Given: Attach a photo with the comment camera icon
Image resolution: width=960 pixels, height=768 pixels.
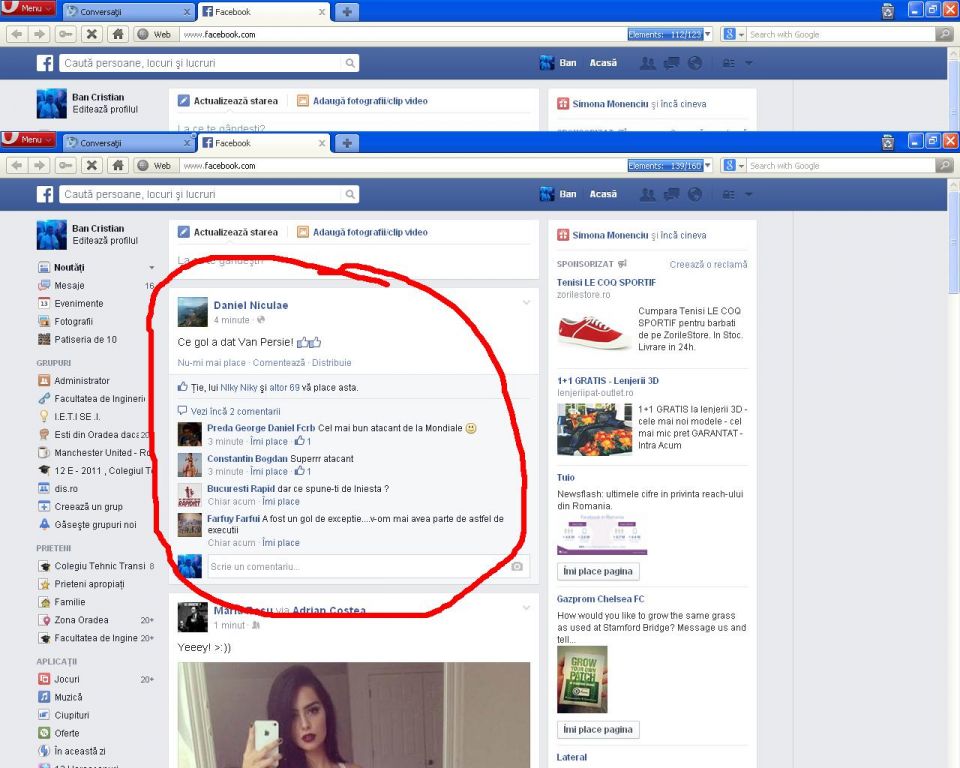Looking at the screenshot, I should [517, 567].
